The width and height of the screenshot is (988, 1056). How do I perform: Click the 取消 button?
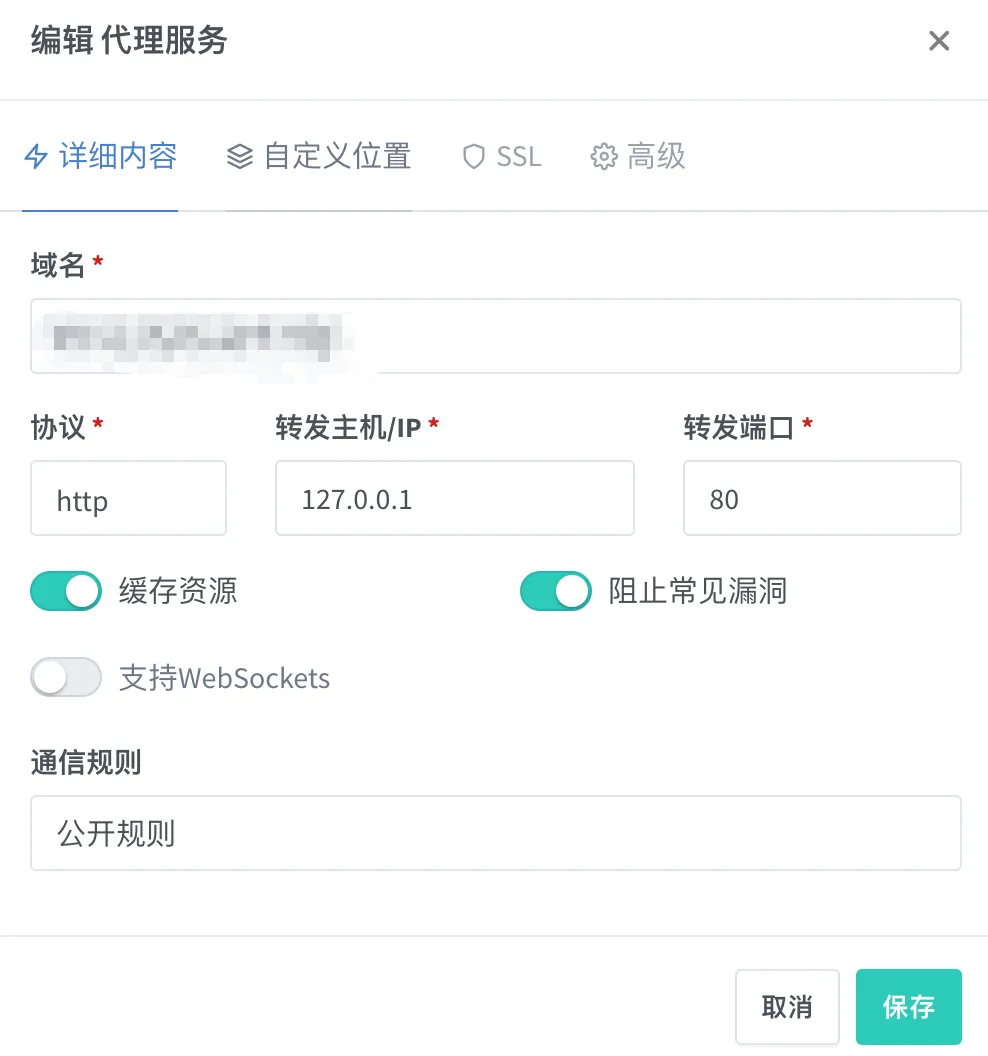pos(786,1007)
